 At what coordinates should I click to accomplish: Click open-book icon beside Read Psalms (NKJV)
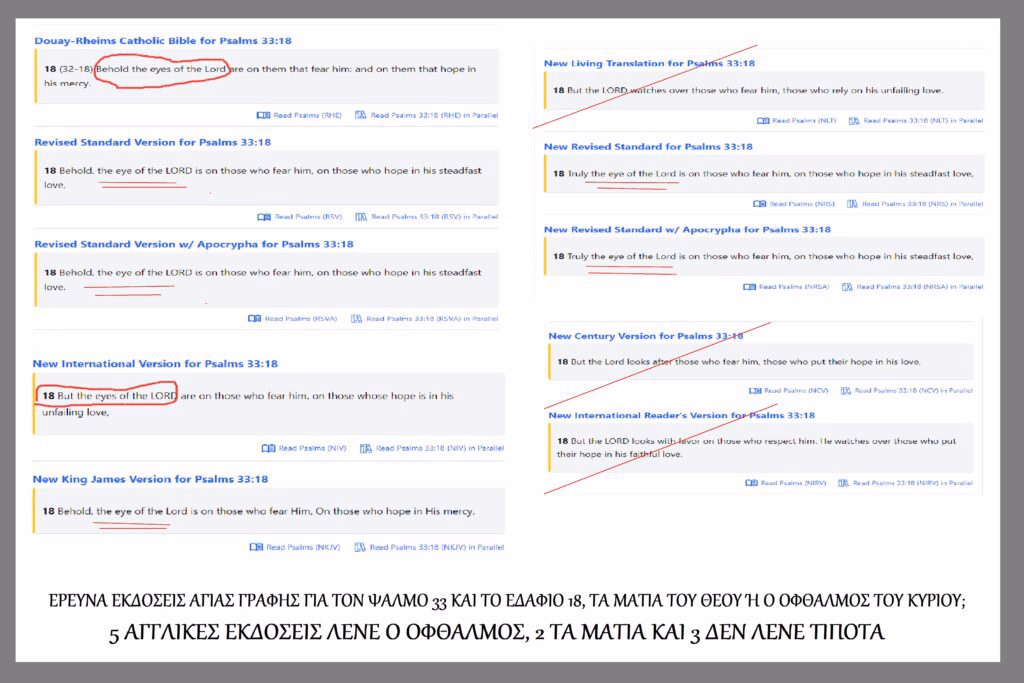[x=256, y=548]
